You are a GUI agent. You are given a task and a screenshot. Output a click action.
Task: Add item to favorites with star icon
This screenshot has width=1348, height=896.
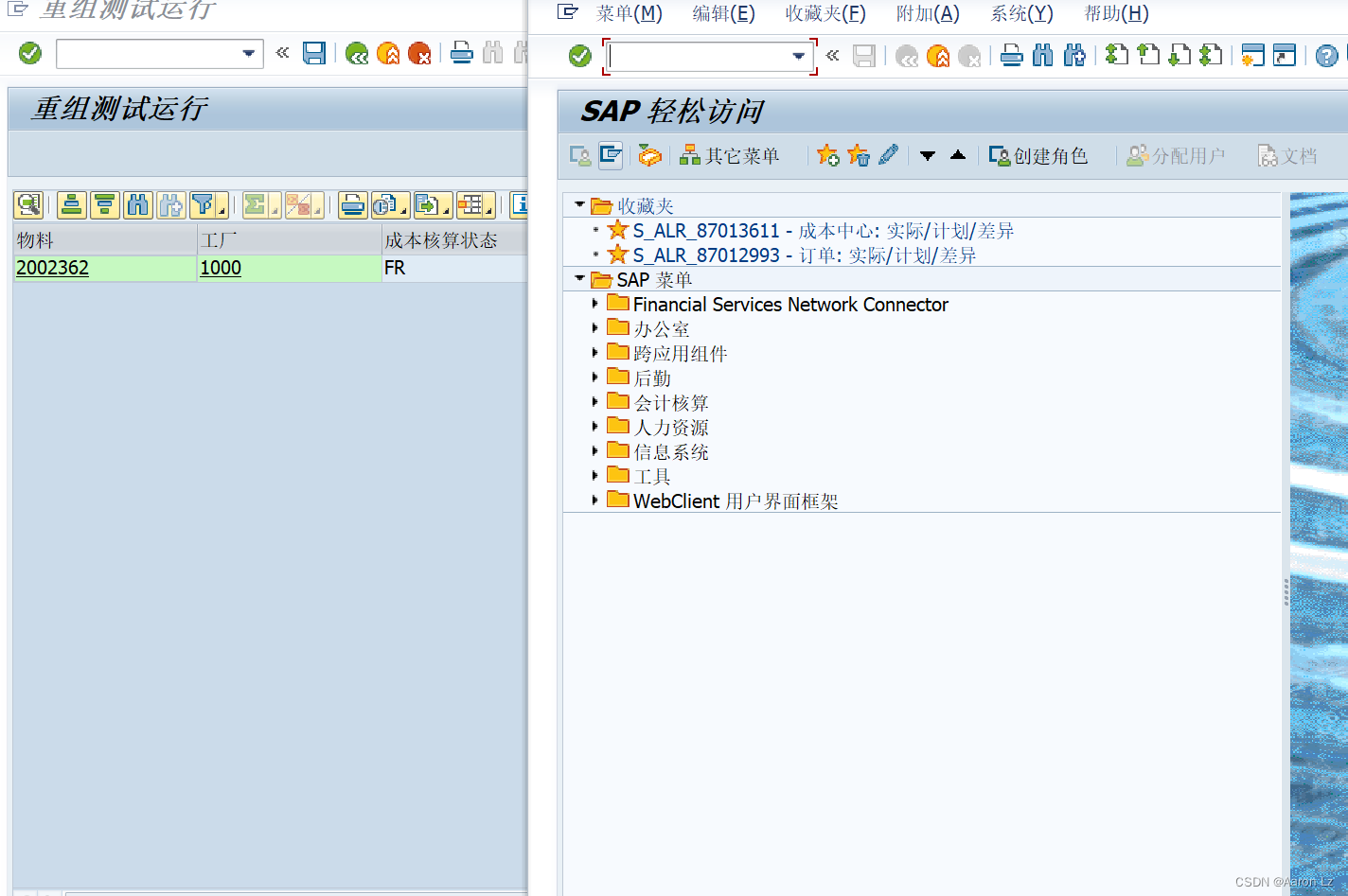(x=826, y=155)
